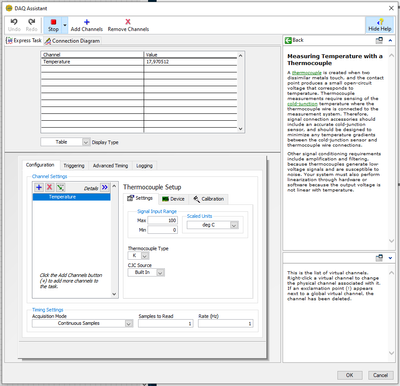
Task: Open the Advanced Timing tab
Action: [110, 166]
